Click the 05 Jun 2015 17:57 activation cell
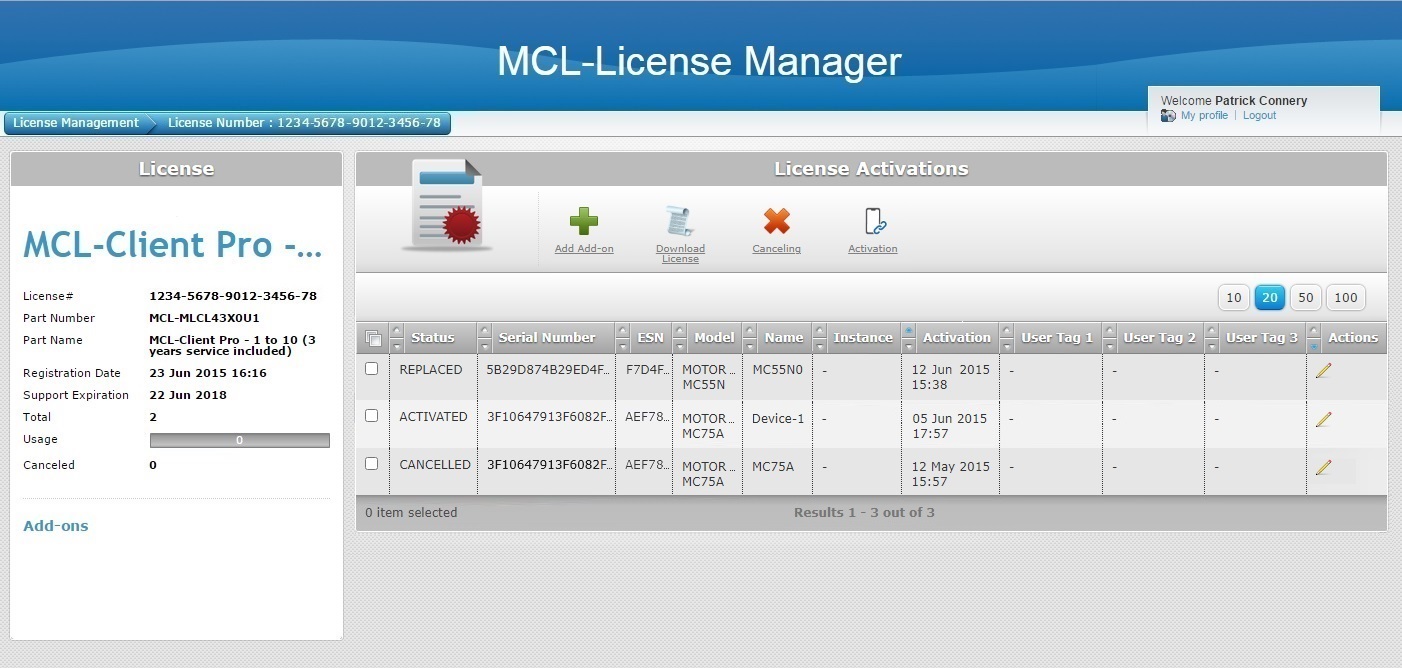The image size is (1402, 668). [949, 426]
